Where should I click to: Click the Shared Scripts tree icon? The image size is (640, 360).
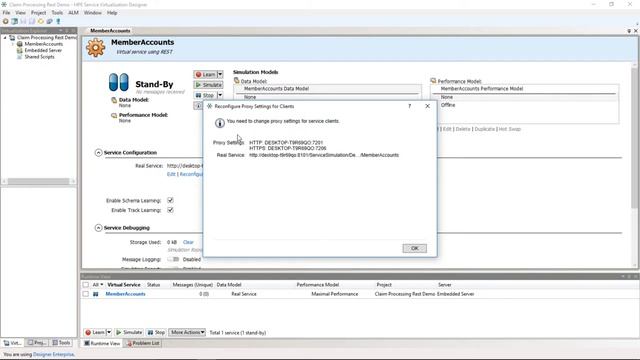(x=19, y=57)
